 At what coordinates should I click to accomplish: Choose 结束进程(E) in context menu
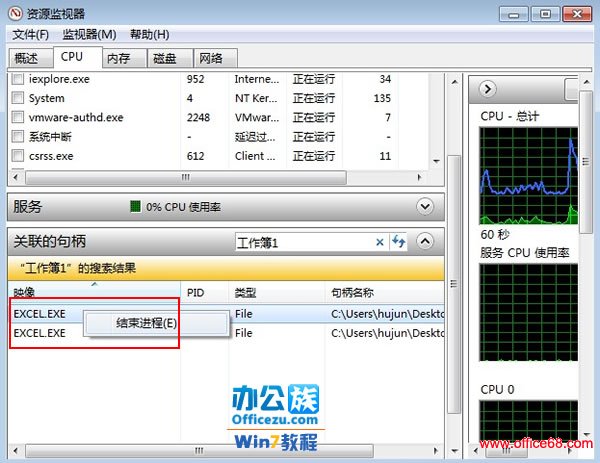156,323
